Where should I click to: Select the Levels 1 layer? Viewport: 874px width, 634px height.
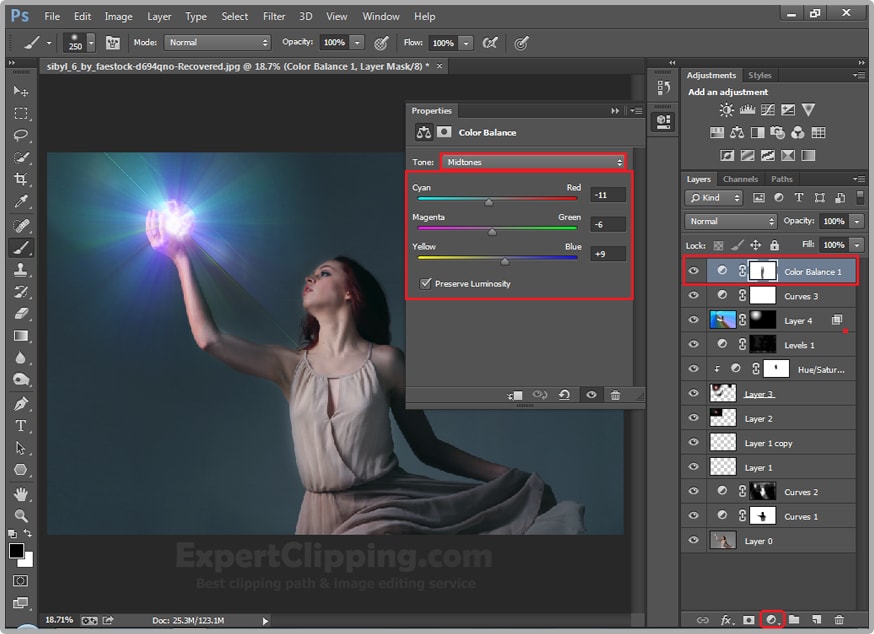pos(799,345)
